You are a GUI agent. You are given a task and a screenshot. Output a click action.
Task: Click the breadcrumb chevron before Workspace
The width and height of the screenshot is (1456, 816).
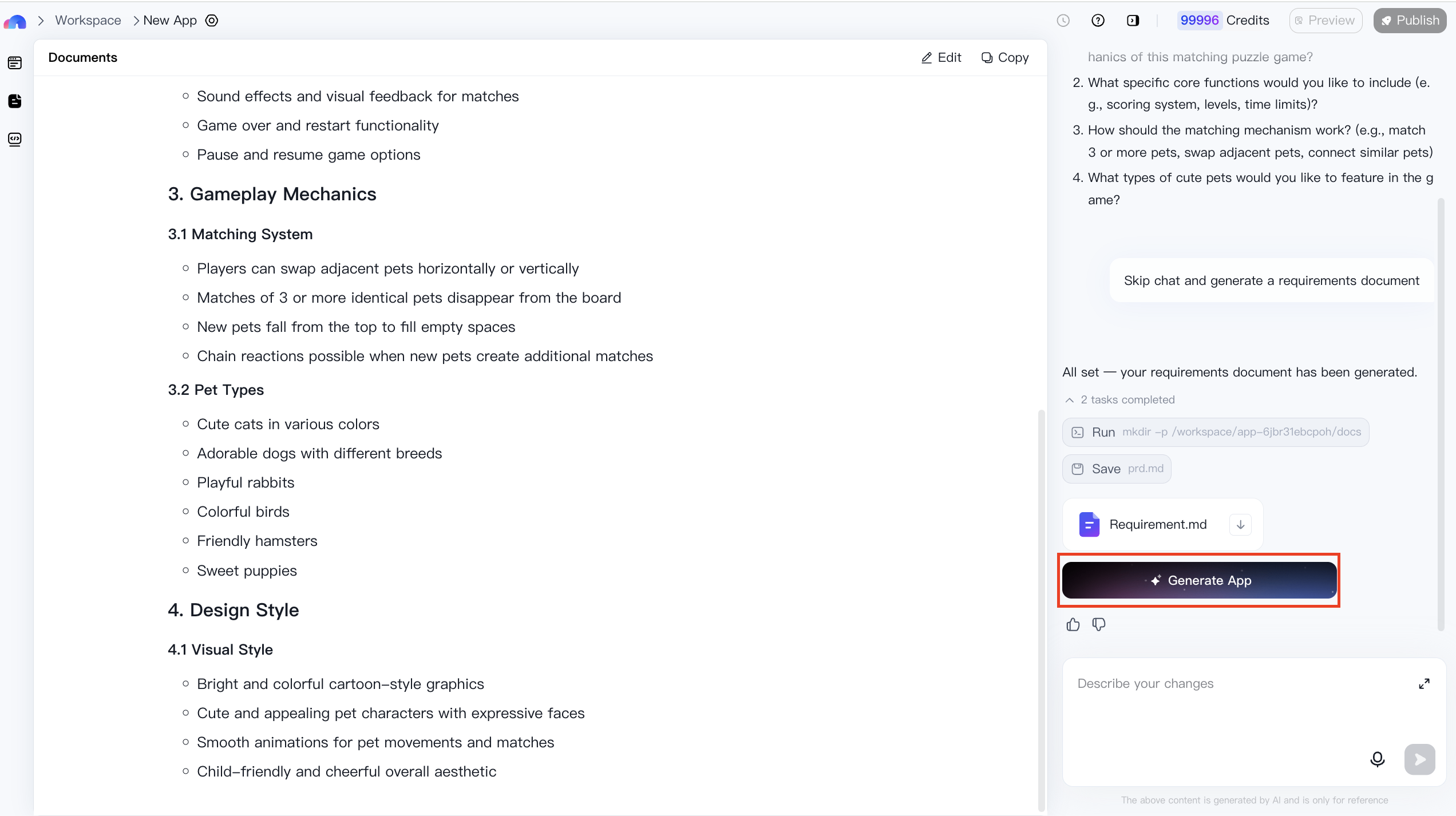(x=41, y=20)
